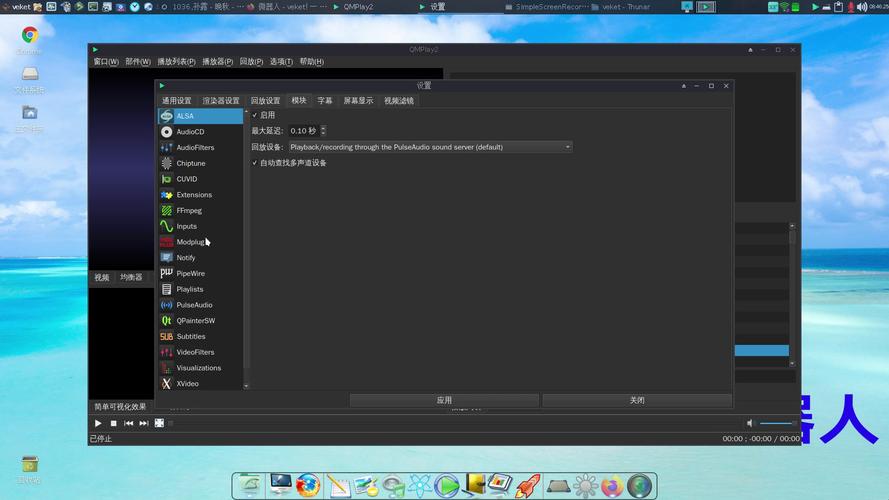Image resolution: width=889 pixels, height=500 pixels.
Task: Select the Chiptune module
Action: click(201, 163)
